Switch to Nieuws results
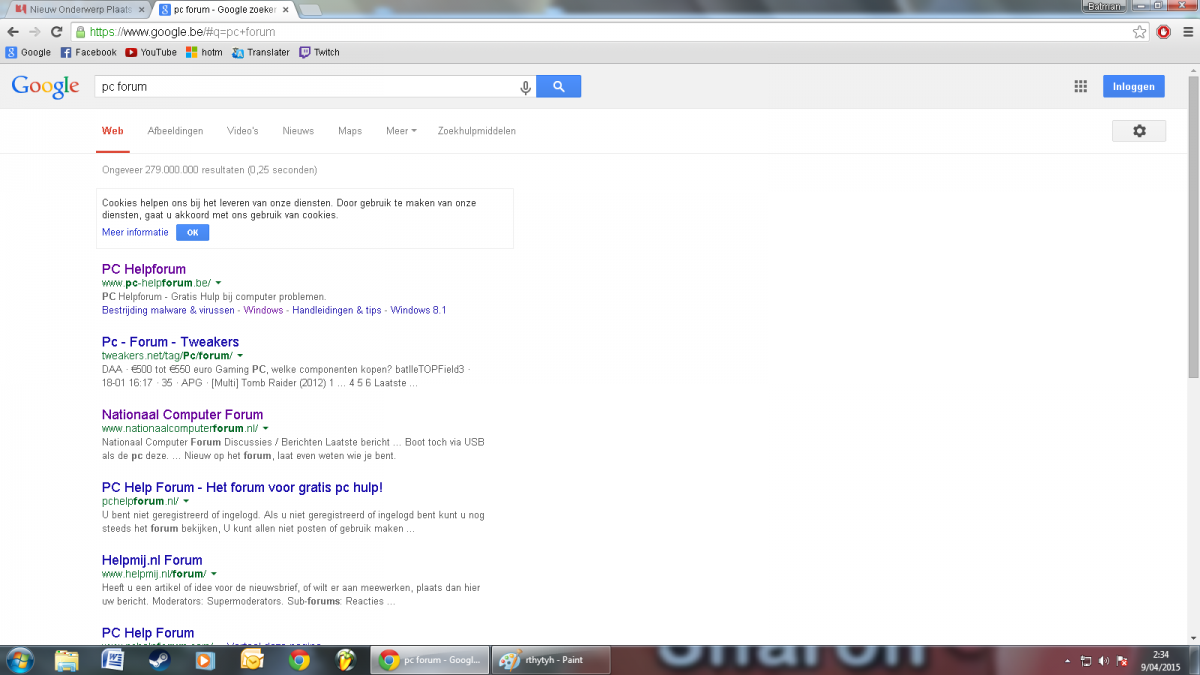The height and width of the screenshot is (675, 1200). click(298, 131)
